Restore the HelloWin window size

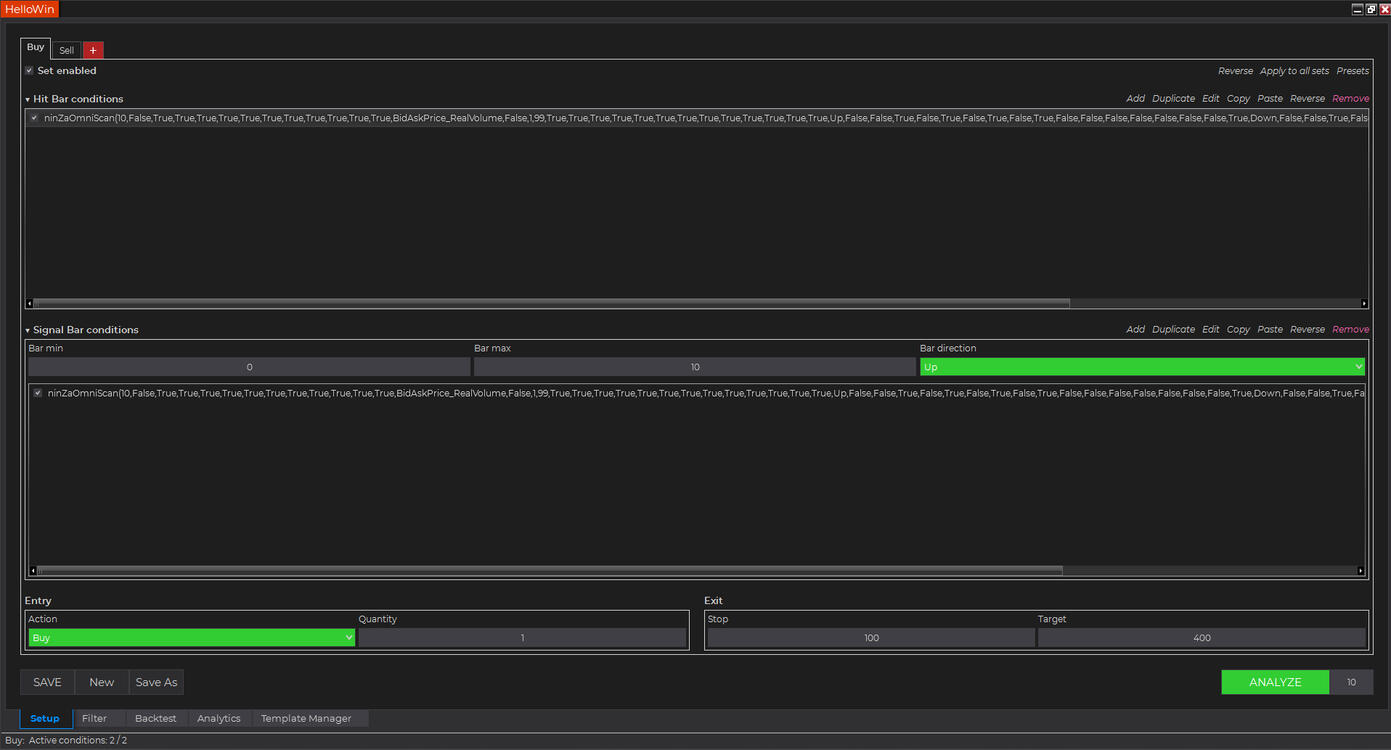(x=1371, y=9)
